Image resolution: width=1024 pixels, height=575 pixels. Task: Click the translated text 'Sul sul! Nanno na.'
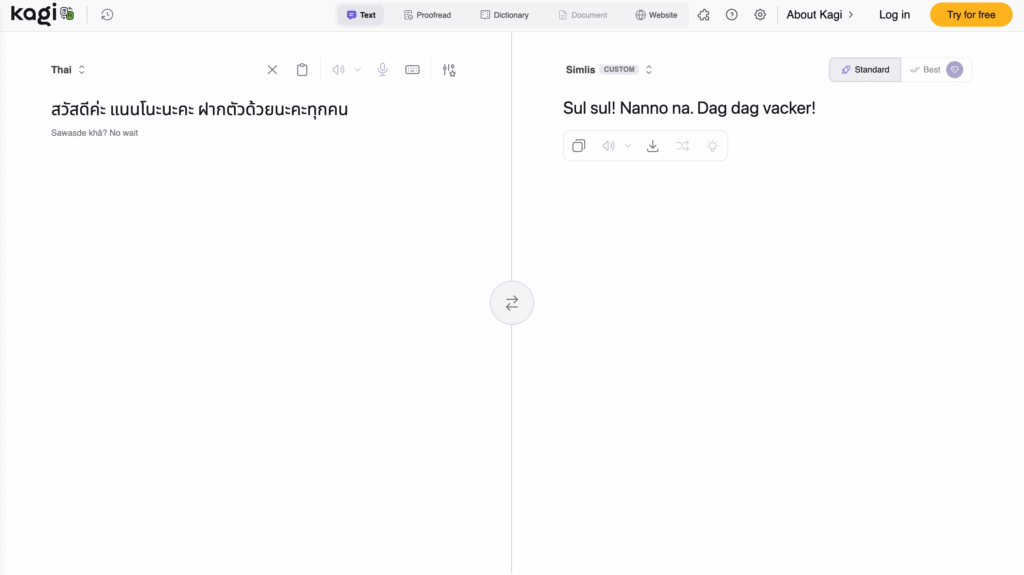628,108
